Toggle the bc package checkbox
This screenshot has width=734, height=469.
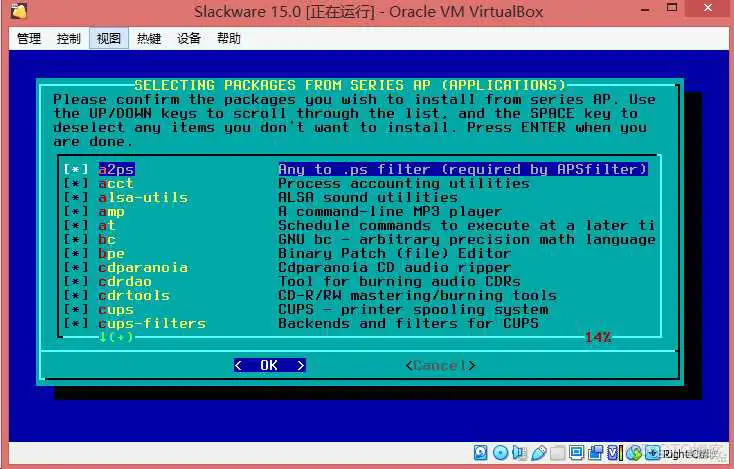point(76,239)
